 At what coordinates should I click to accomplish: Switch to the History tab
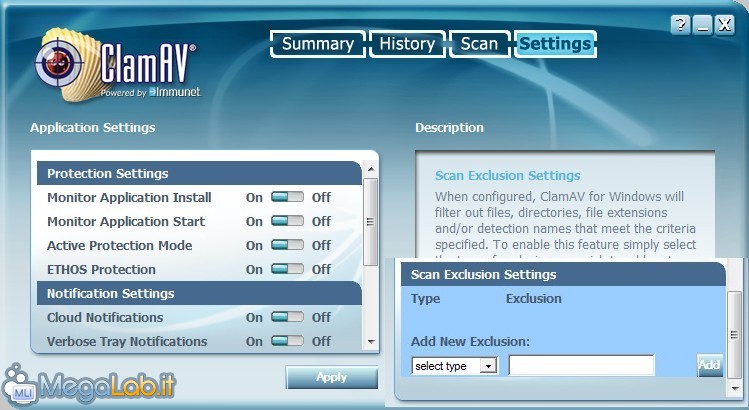[x=407, y=44]
